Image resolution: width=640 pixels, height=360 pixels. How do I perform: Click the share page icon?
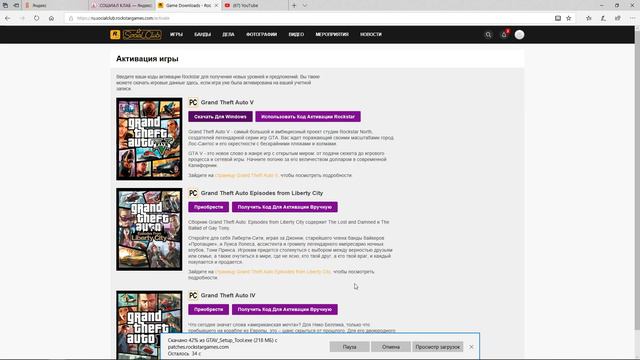pyautogui.click(x=618, y=18)
